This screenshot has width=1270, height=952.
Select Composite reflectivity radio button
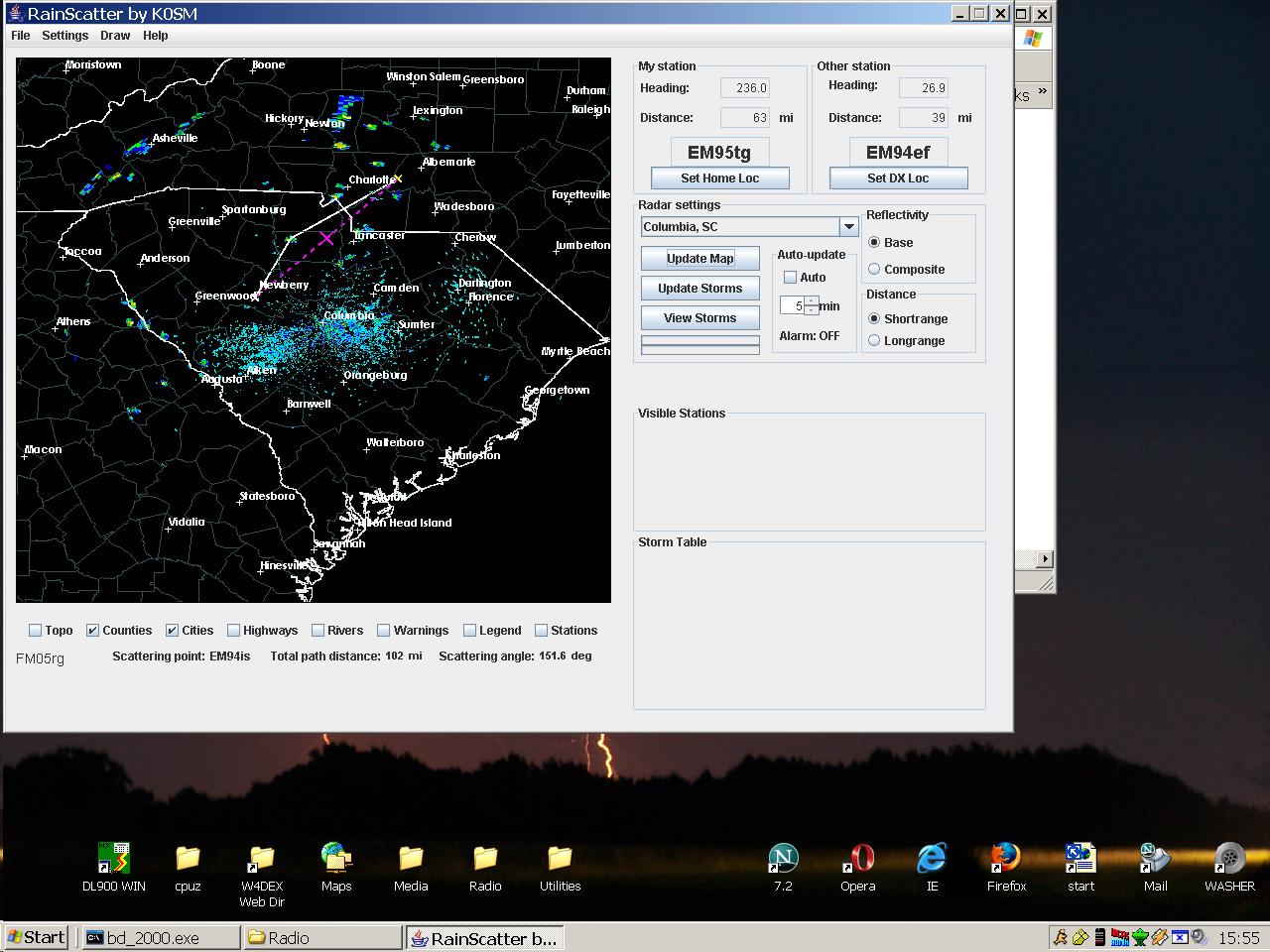874,270
